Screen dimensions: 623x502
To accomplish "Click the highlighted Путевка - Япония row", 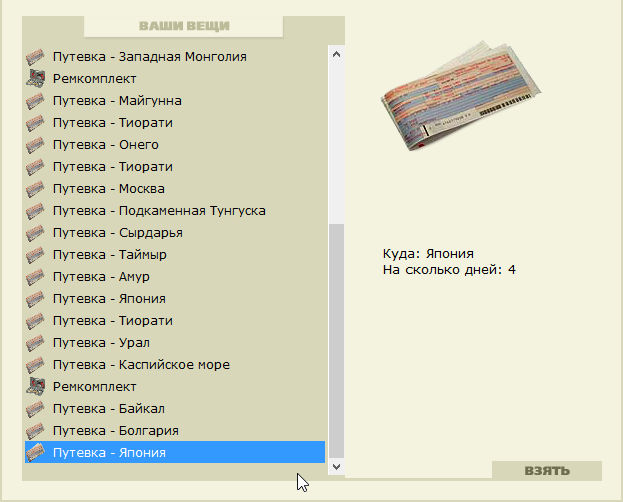I will point(175,452).
